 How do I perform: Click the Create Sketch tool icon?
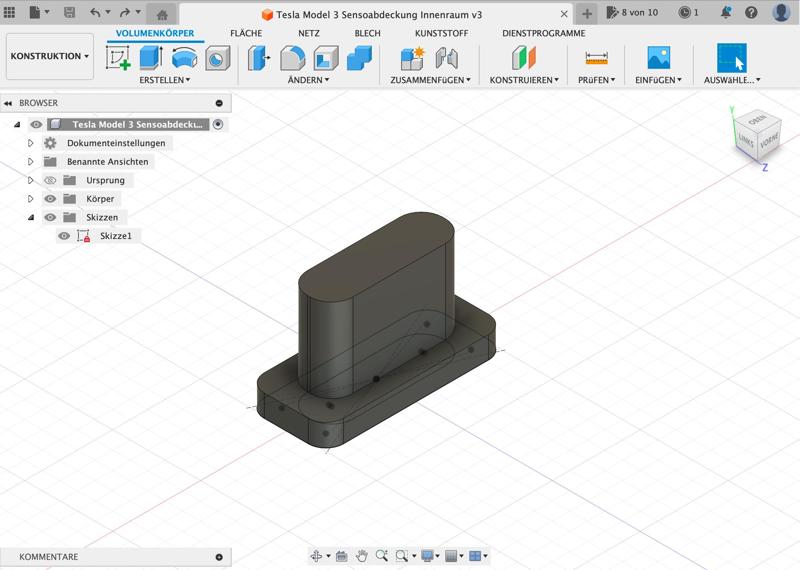pyautogui.click(x=118, y=58)
